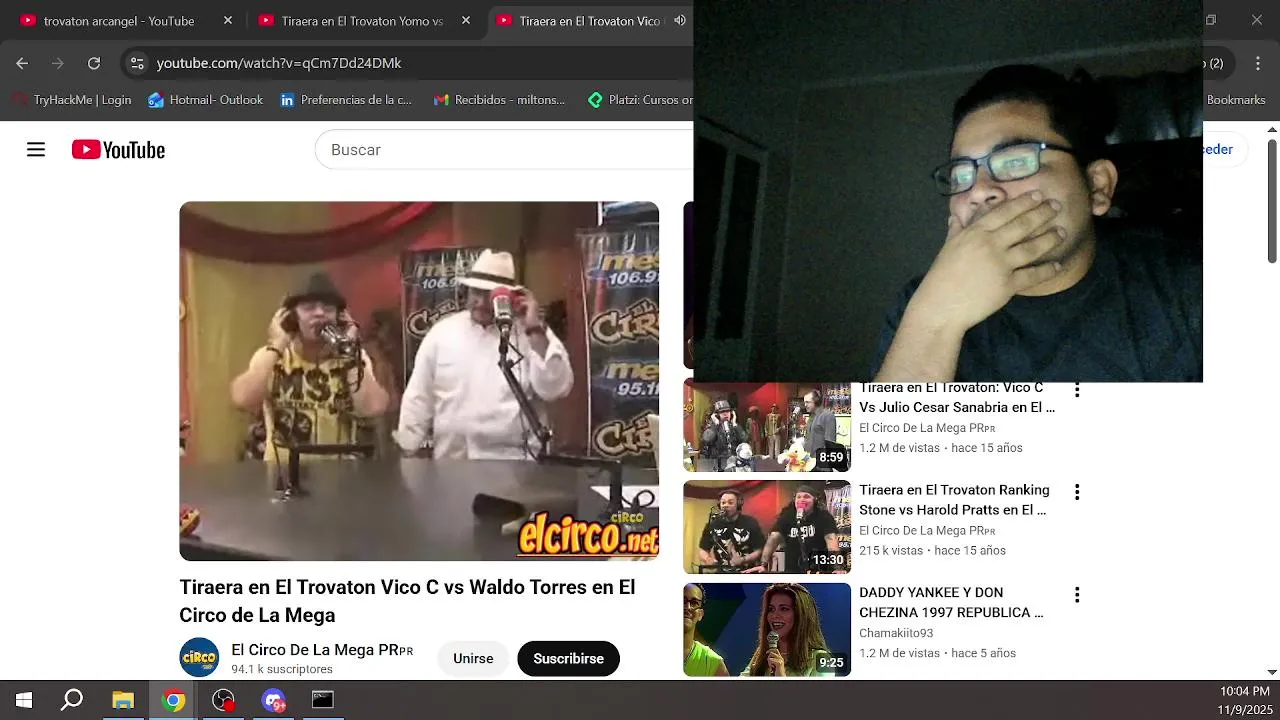1280x720 pixels.
Task: Click the browser back arrow
Action: (22, 63)
